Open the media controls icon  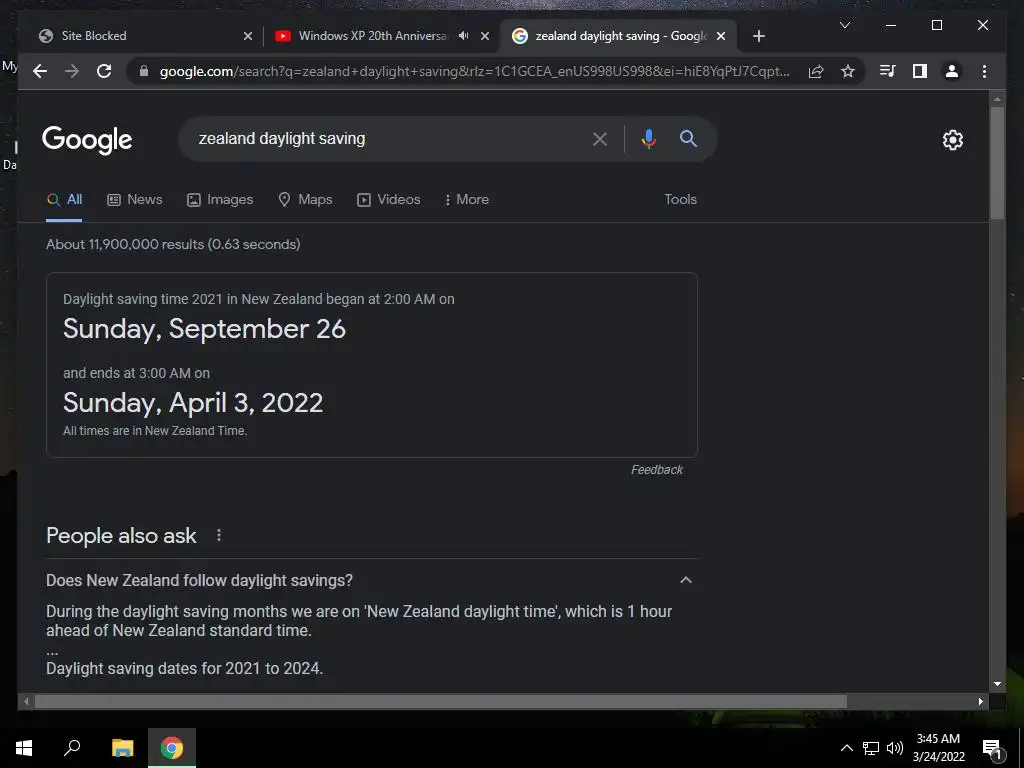point(888,71)
